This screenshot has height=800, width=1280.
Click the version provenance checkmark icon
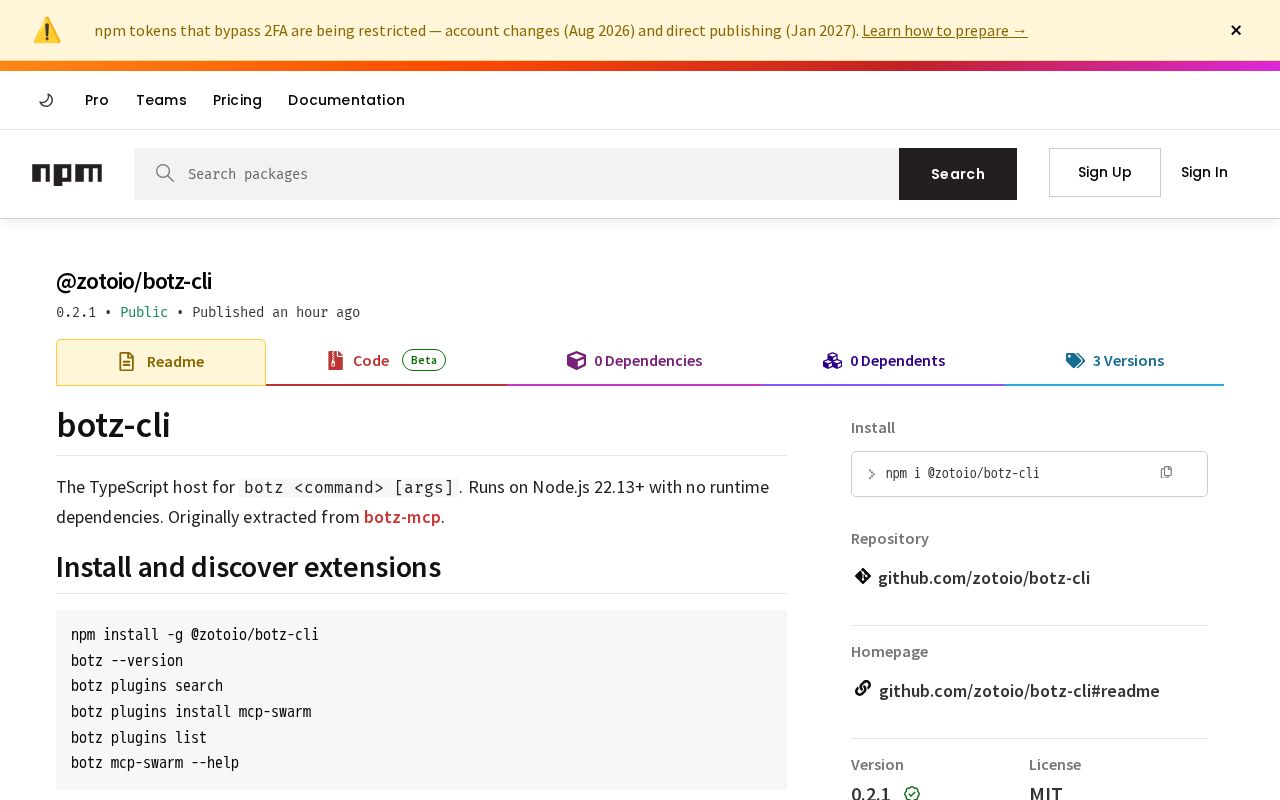pyautogui.click(x=912, y=794)
